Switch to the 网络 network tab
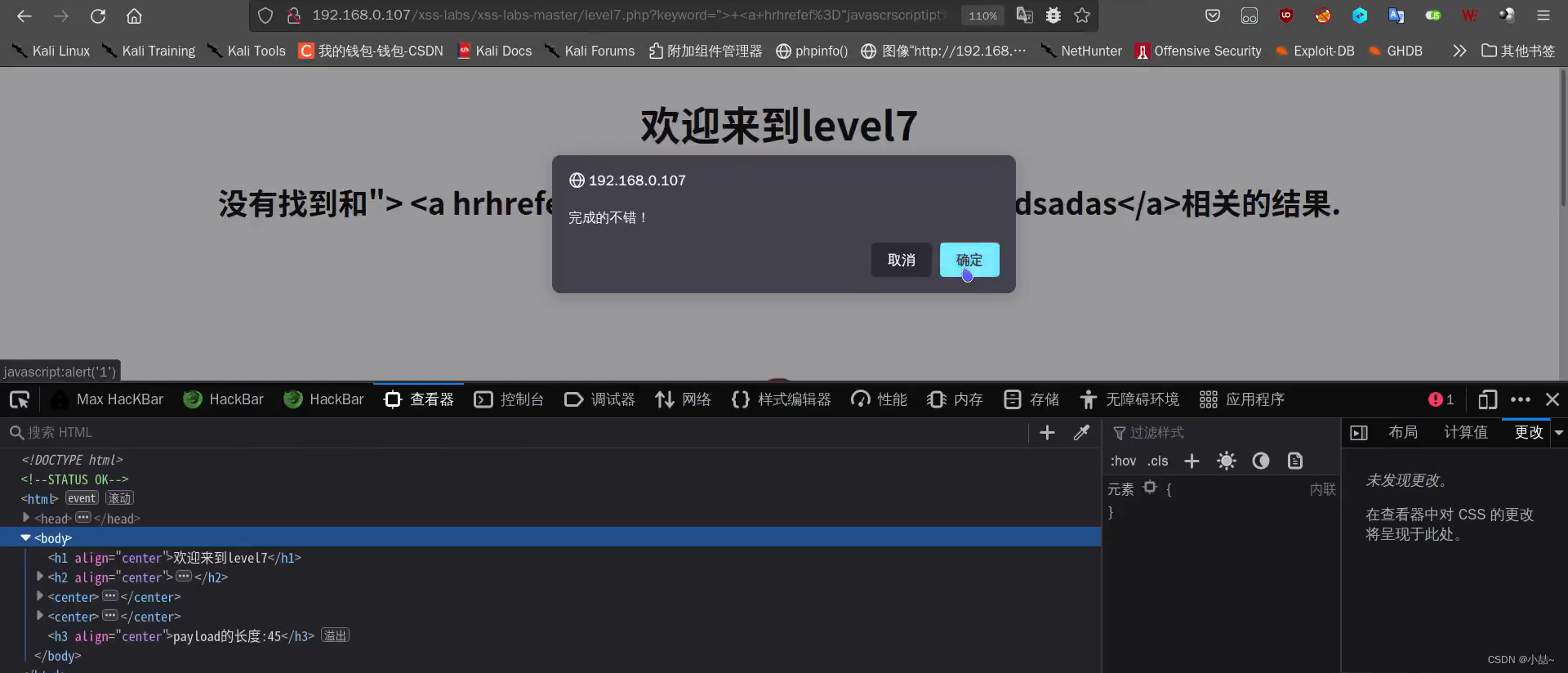The image size is (1568, 673). click(683, 399)
